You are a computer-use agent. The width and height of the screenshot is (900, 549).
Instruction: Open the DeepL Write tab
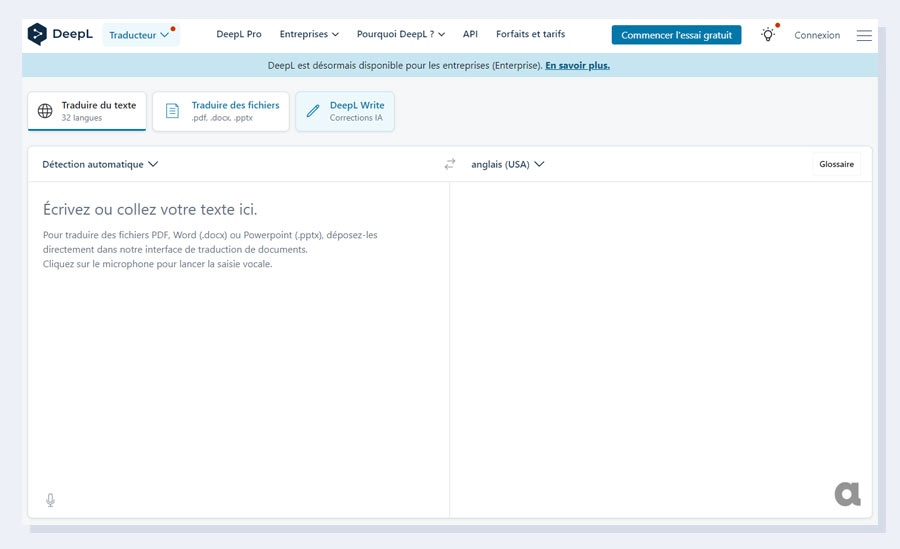click(345, 111)
